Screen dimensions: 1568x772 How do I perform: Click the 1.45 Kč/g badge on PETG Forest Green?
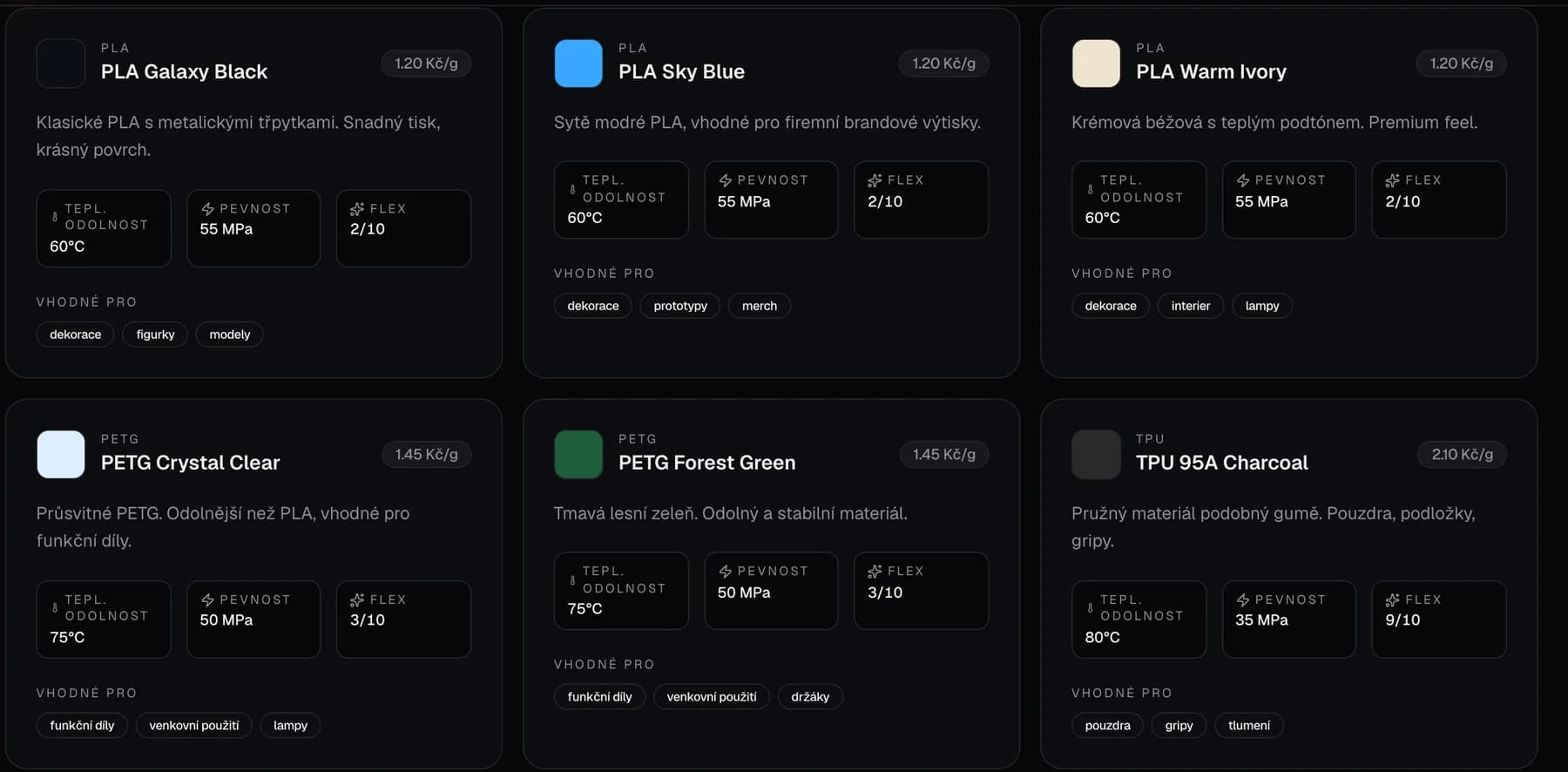point(944,455)
